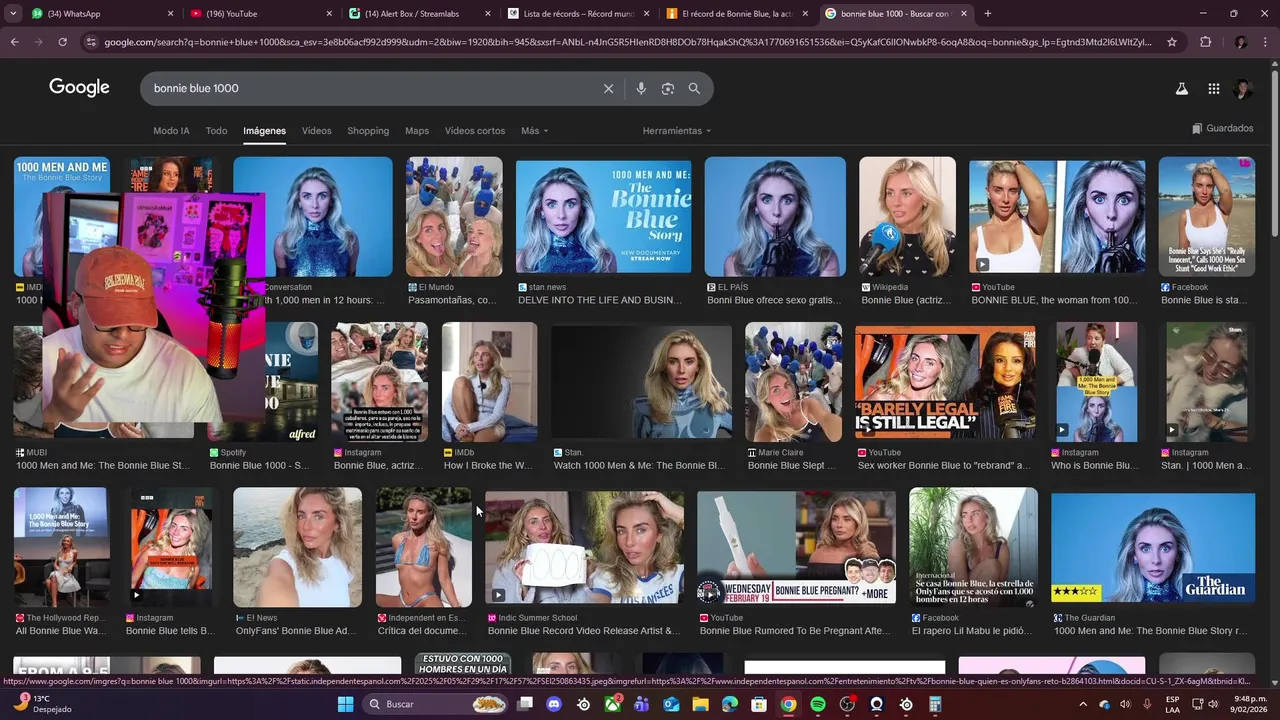1280x720 pixels.
Task: Open the Bonnie Blue Pregnant YouTube thumbnail
Action: [x=796, y=547]
